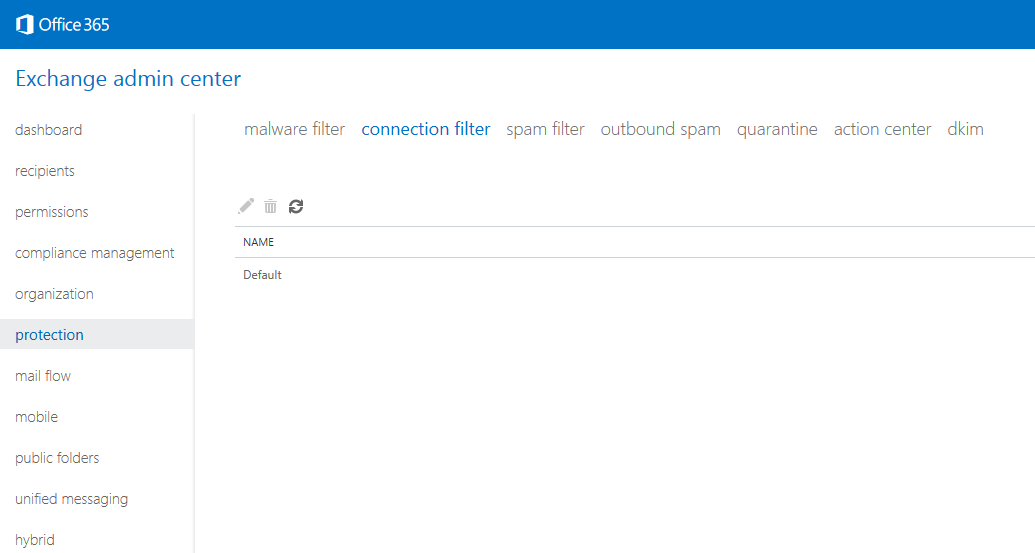Click the delete trash can icon
1035x553 pixels.
(x=271, y=207)
